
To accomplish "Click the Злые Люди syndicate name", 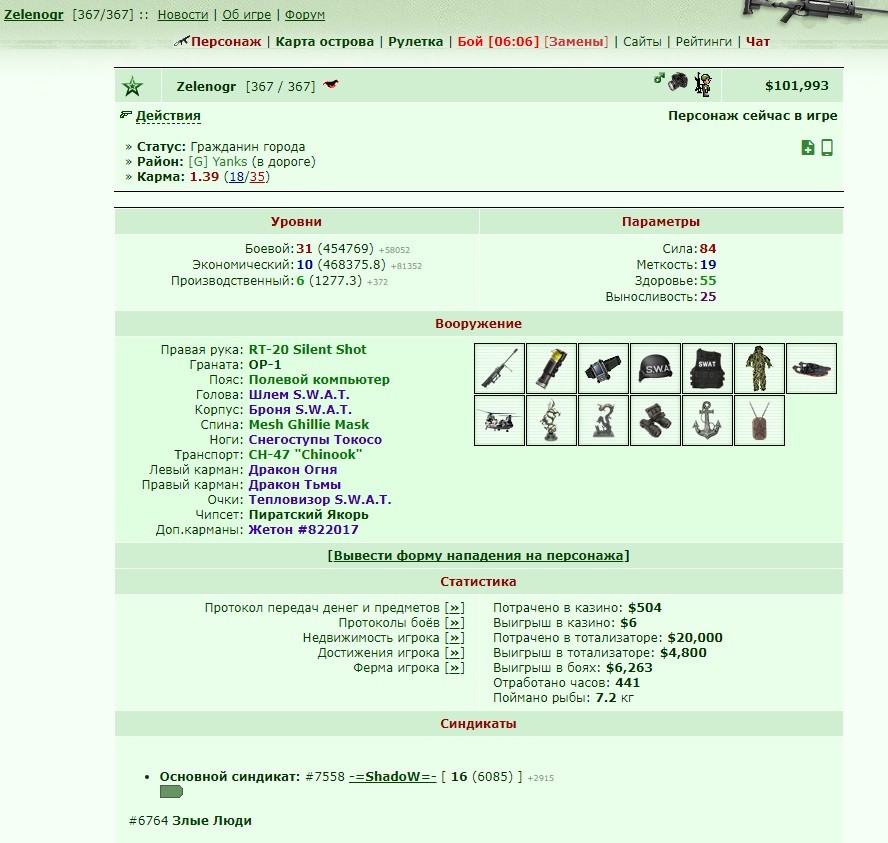I will click(x=212, y=820).
